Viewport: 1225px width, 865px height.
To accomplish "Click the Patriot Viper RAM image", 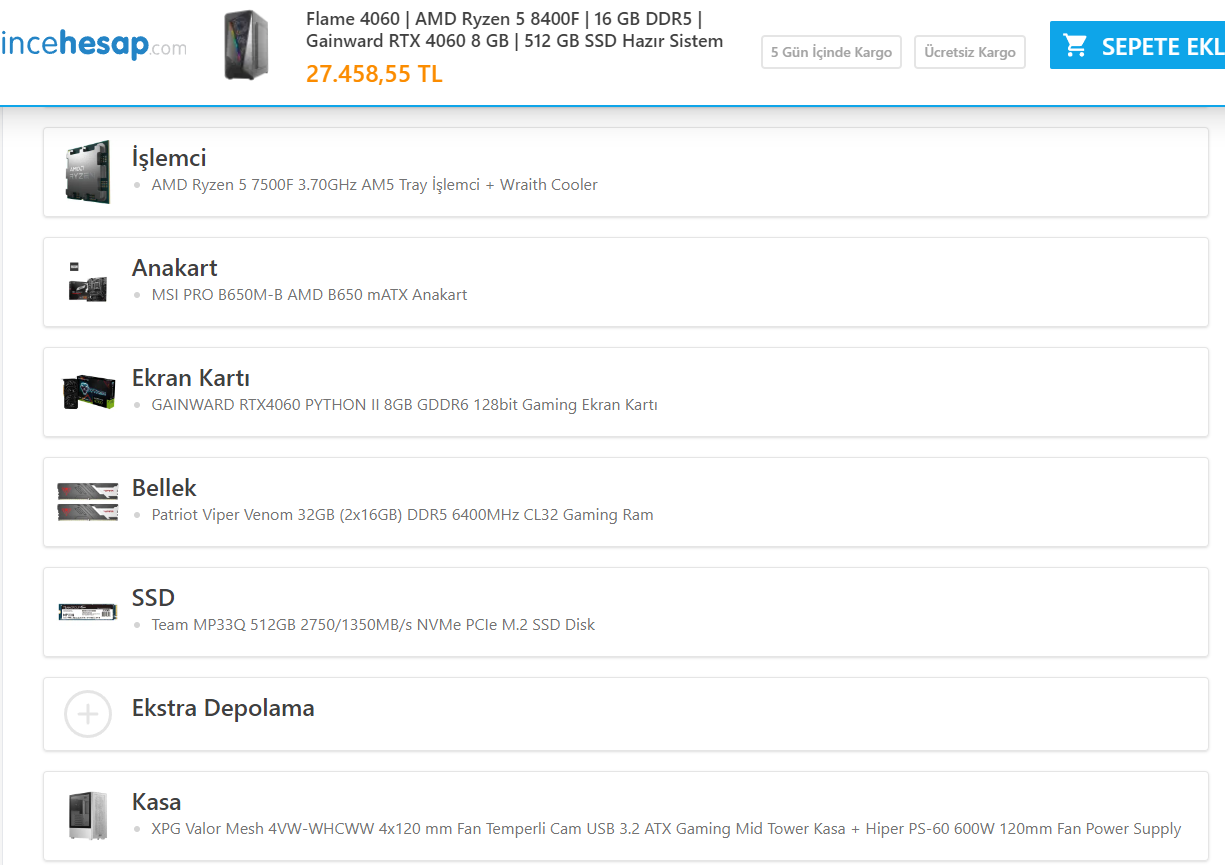I will pos(87,502).
